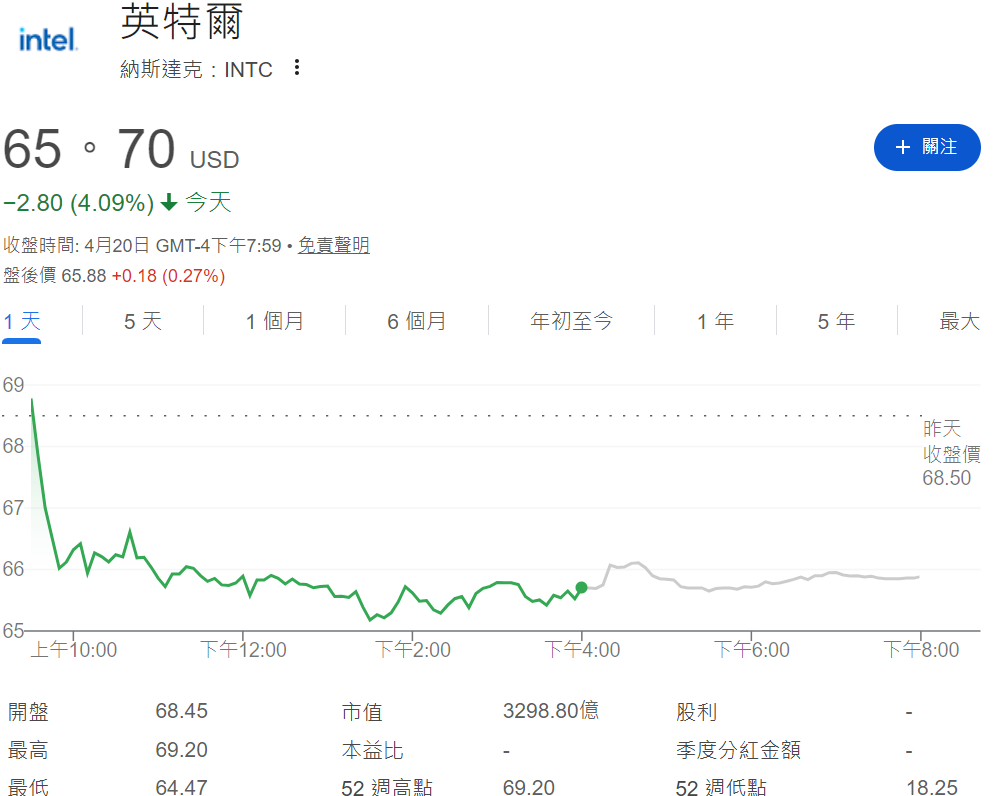Click the plus icon on the 關注 button
The width and height of the screenshot is (995, 796).
(904, 147)
